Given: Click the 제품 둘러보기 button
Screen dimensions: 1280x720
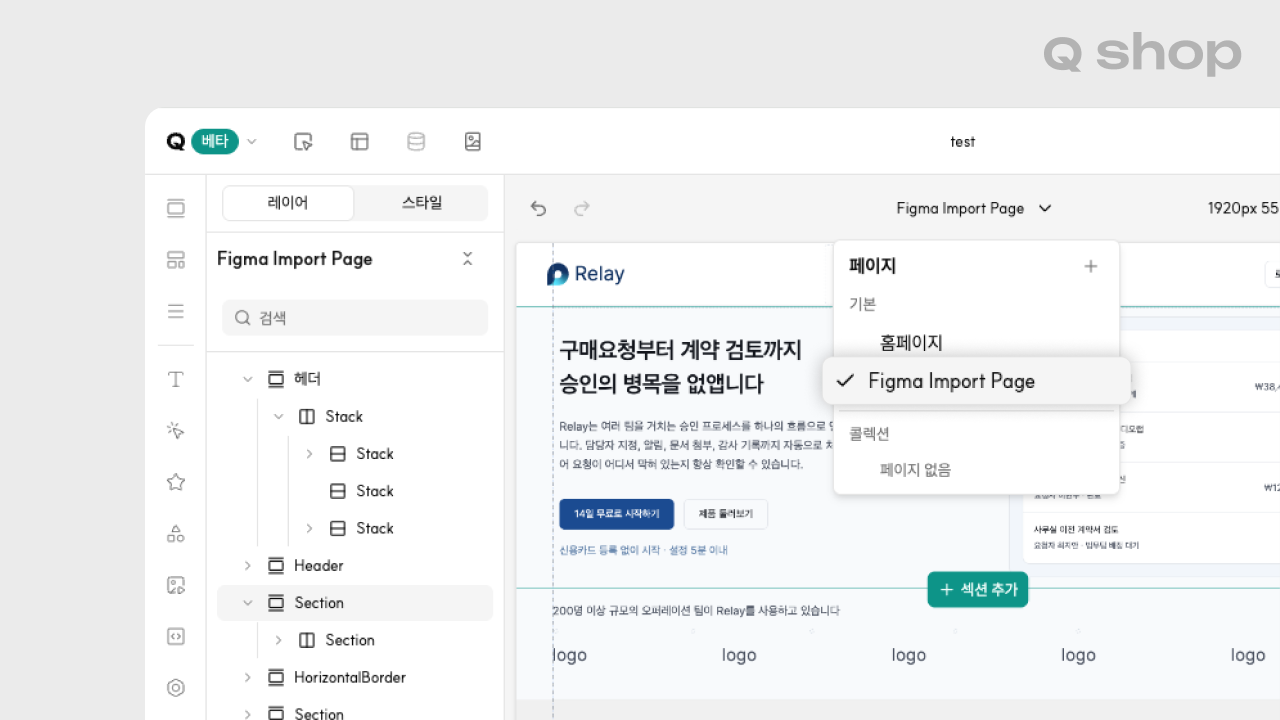Looking at the screenshot, I should click(726, 514).
